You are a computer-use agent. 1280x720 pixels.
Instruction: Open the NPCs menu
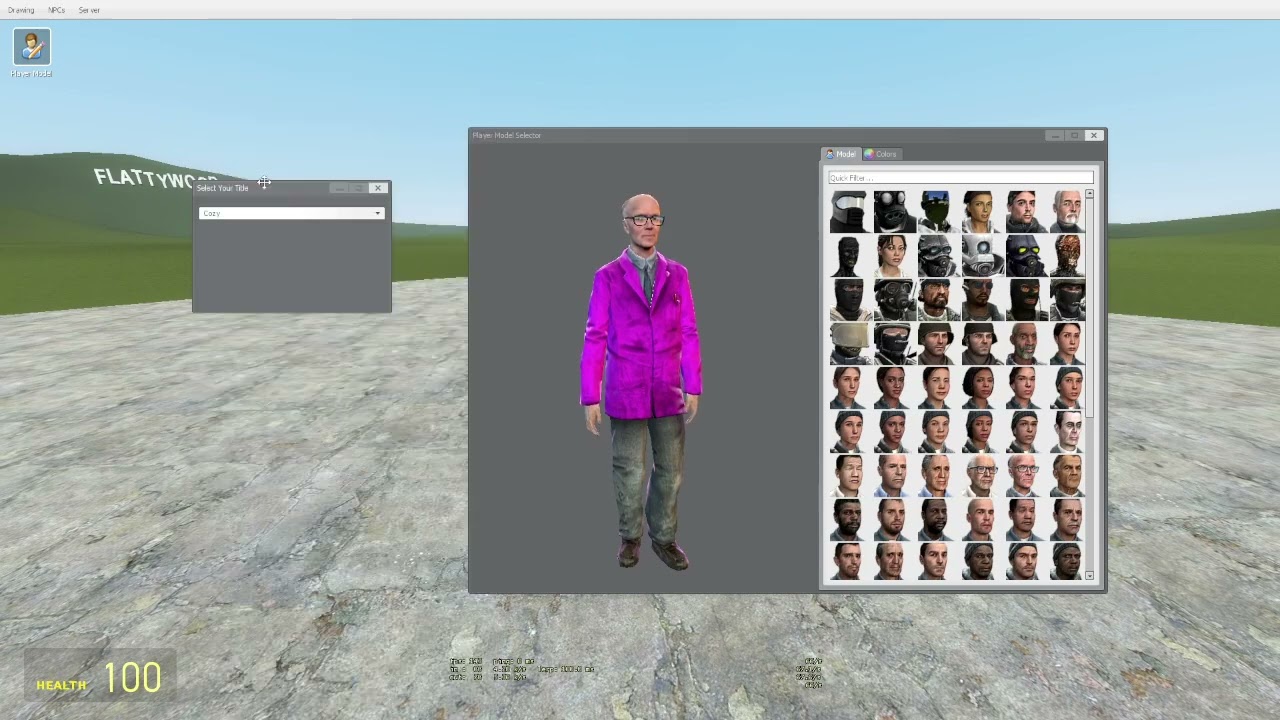click(56, 10)
